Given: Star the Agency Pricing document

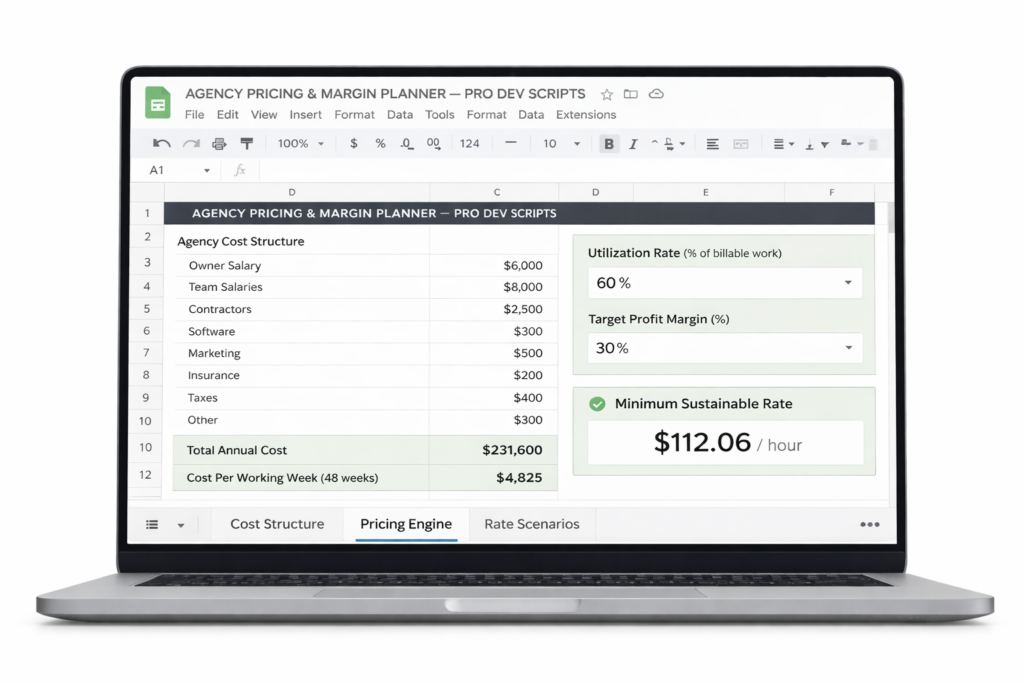Looking at the screenshot, I should (606, 94).
